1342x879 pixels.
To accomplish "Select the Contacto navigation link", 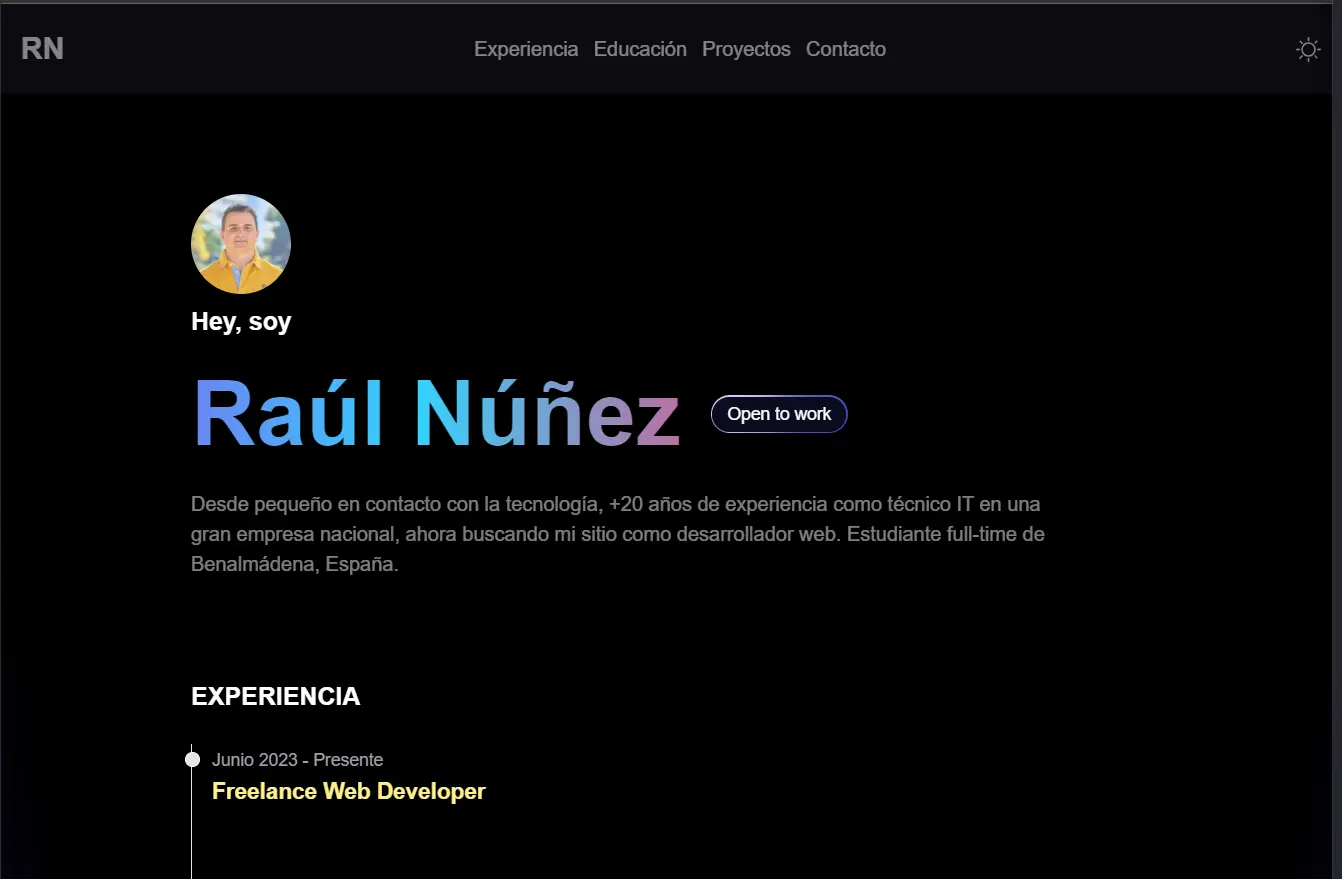I will (x=846, y=49).
